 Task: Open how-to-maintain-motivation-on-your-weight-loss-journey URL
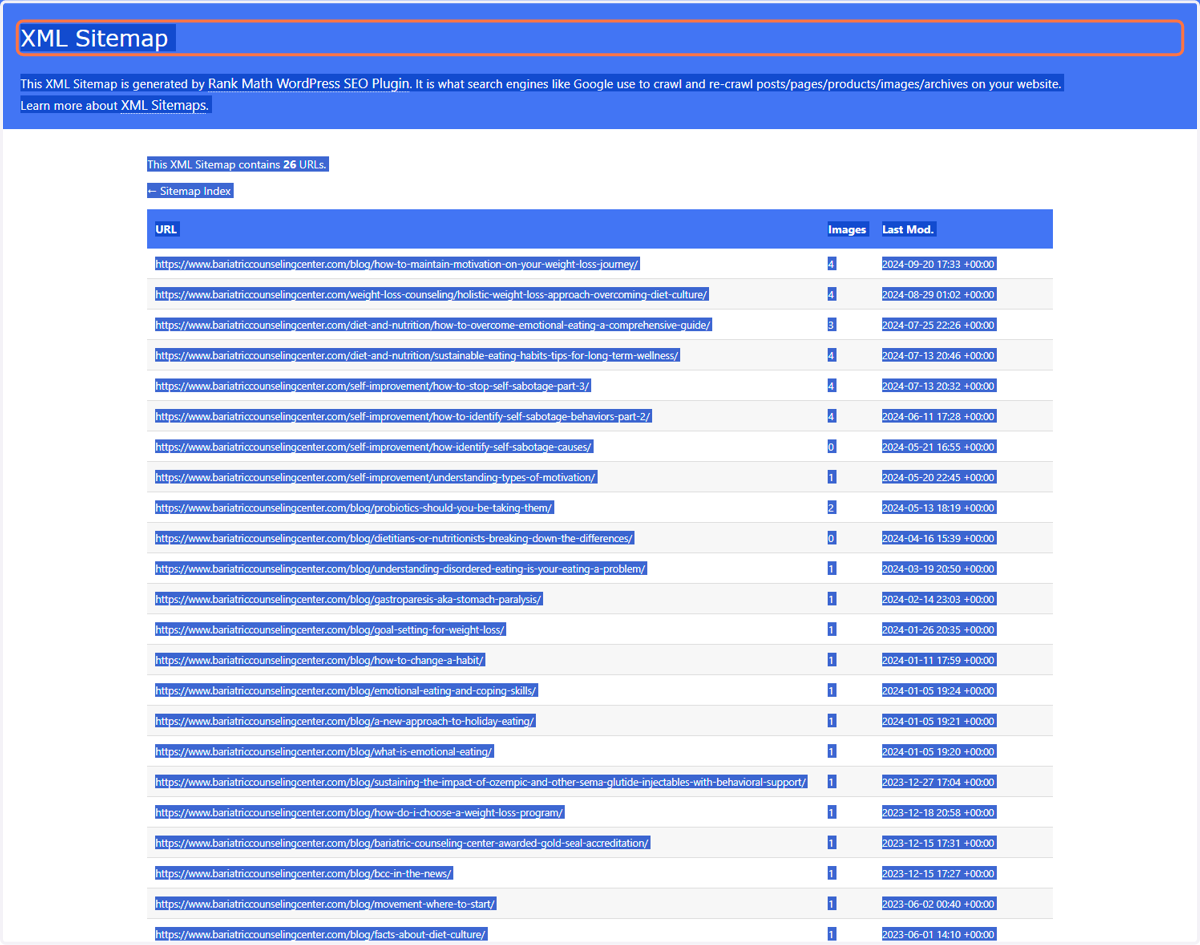pos(397,264)
